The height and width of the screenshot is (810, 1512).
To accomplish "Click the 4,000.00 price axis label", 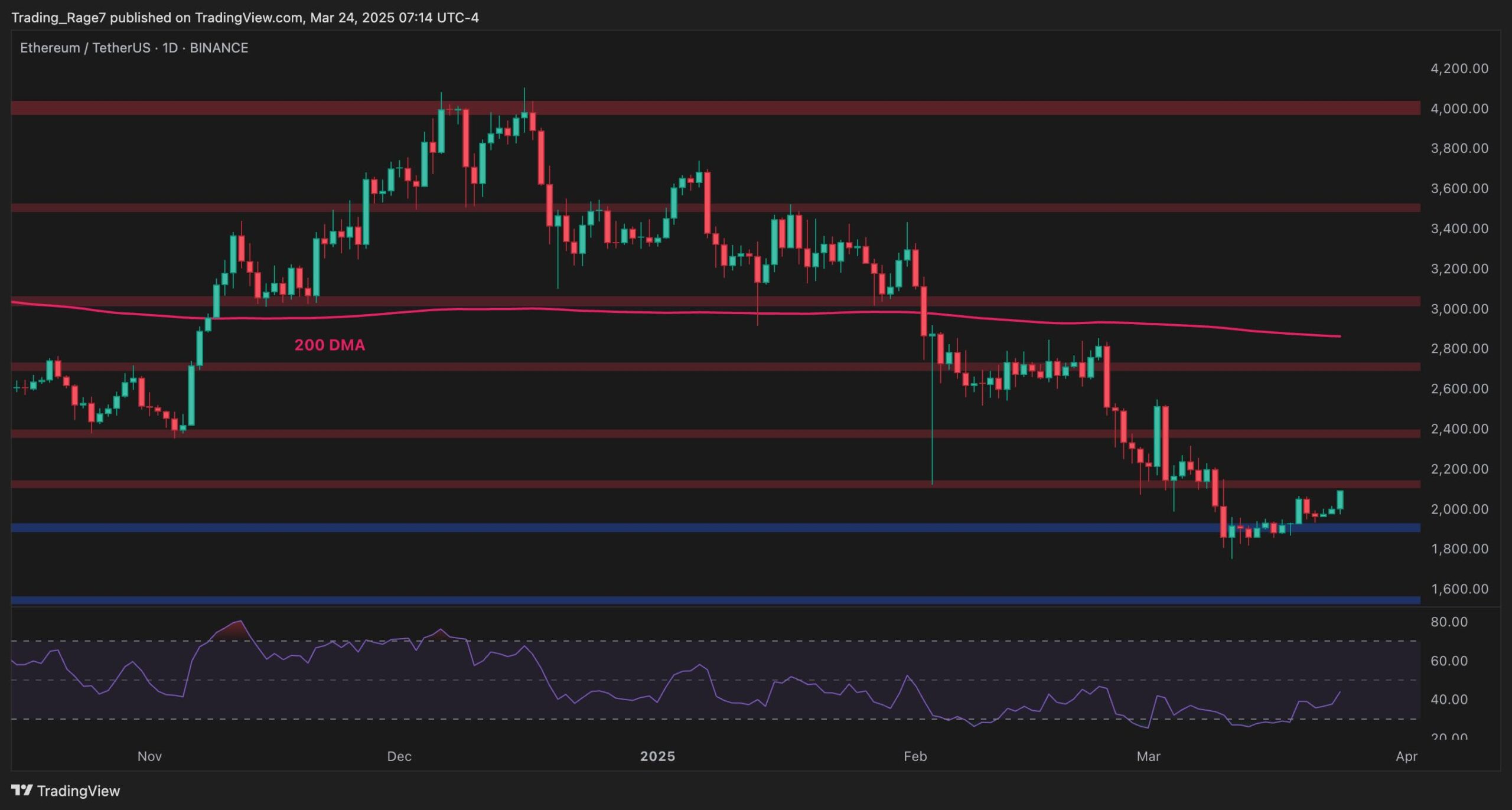I will point(1459,109).
